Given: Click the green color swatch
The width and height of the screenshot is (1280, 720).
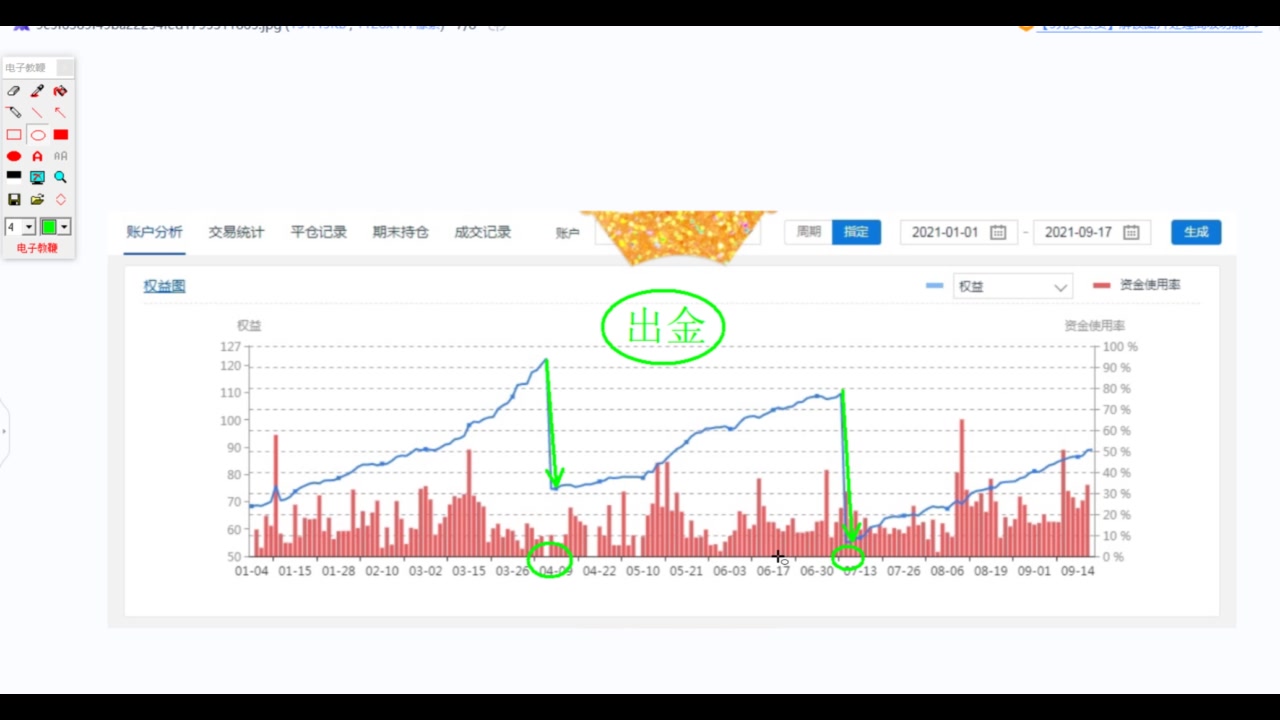Looking at the screenshot, I should [x=48, y=227].
